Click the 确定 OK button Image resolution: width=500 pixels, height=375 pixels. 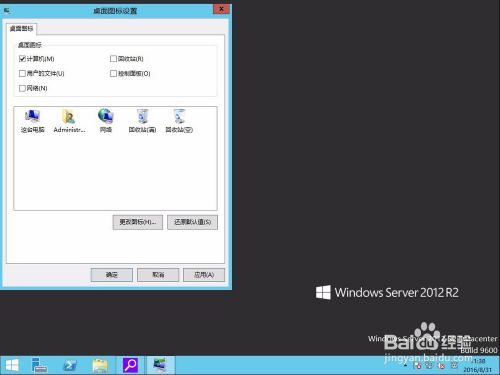[112, 275]
